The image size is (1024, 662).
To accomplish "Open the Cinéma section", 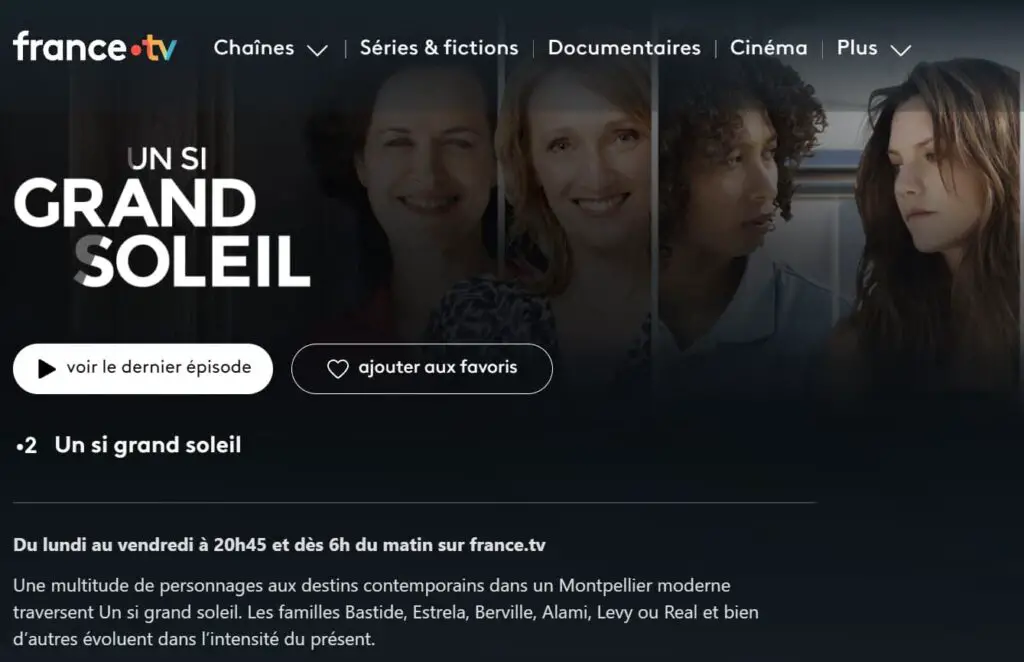I will [769, 48].
